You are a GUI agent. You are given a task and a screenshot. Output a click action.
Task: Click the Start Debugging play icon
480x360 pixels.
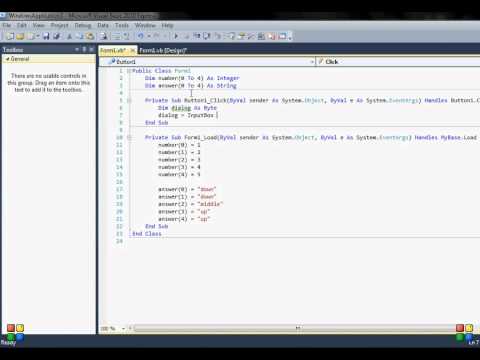[x=176, y=36]
